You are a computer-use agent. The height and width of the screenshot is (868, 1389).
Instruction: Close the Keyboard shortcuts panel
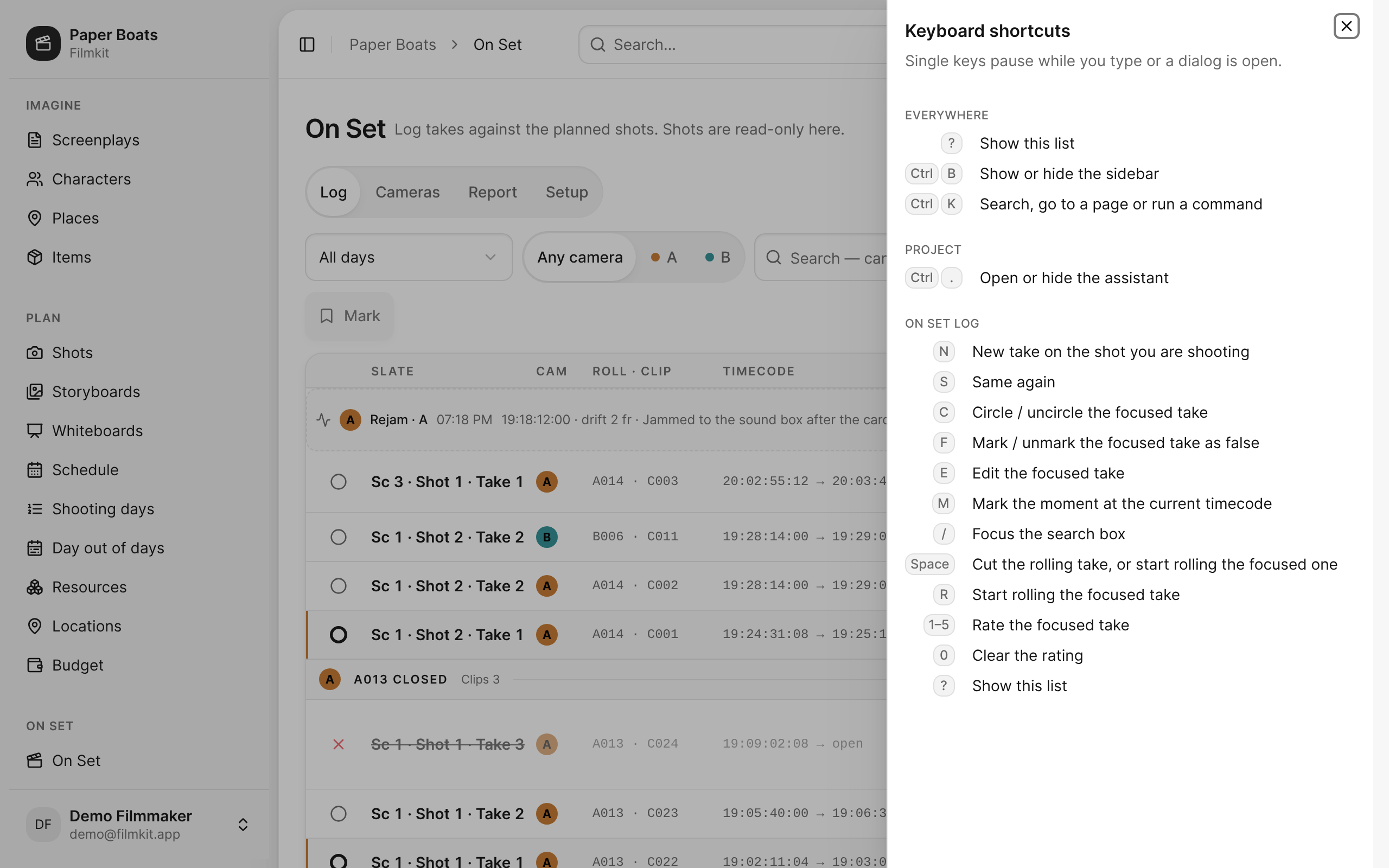(1346, 27)
